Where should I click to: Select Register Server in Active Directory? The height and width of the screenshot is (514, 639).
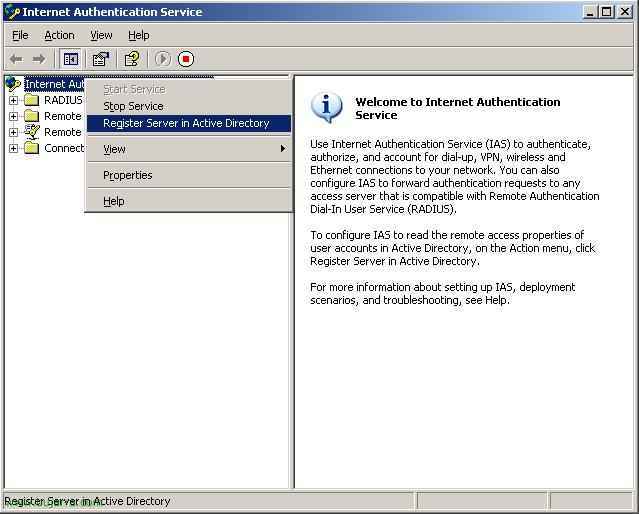(189, 124)
